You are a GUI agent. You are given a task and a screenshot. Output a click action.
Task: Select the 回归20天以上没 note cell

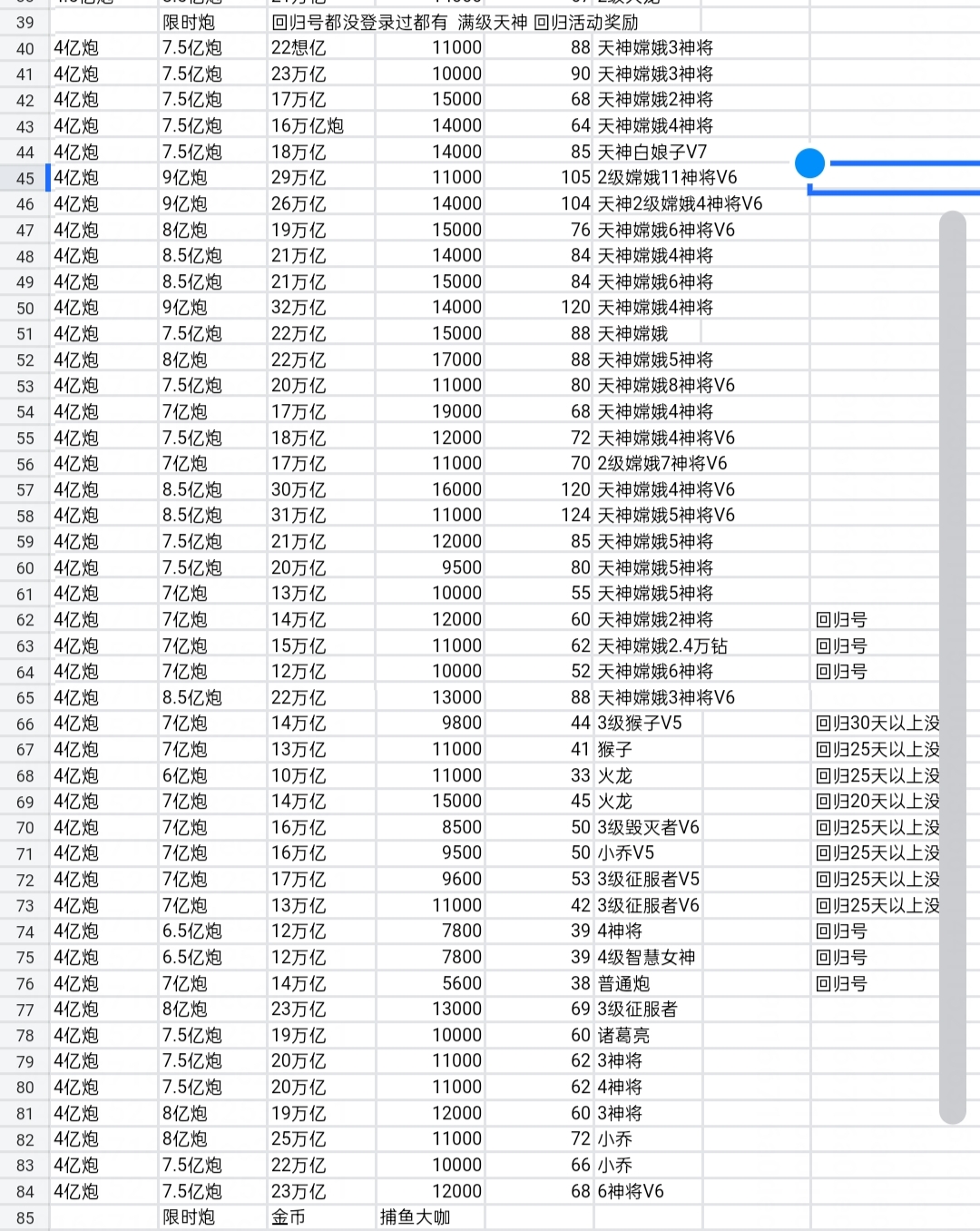[x=877, y=802]
